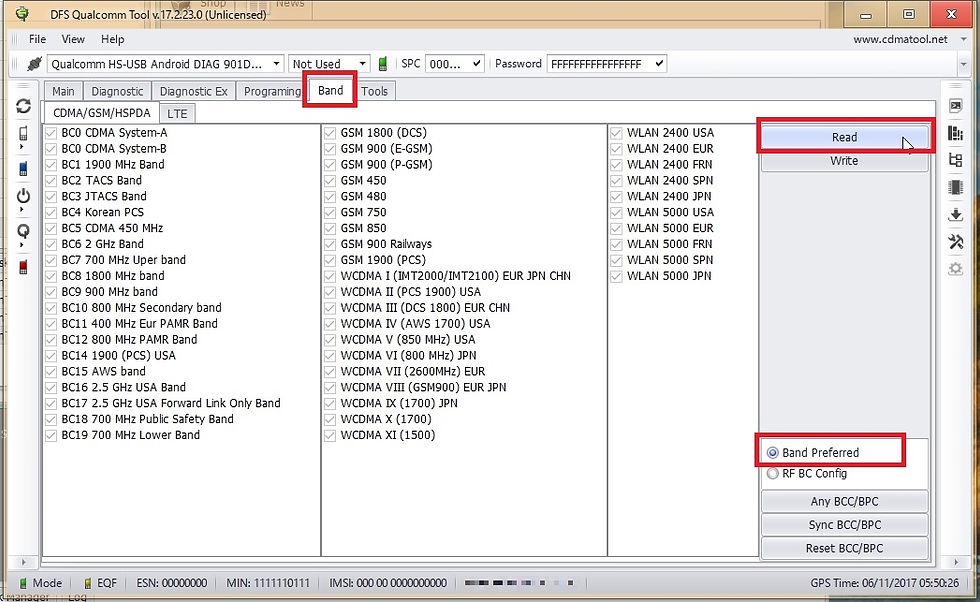Click the Mode phone icon in status bar

23,583
